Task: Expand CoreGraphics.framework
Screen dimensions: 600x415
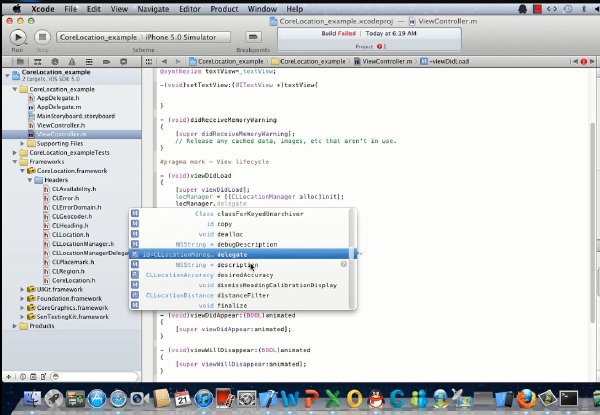Action: point(22,308)
